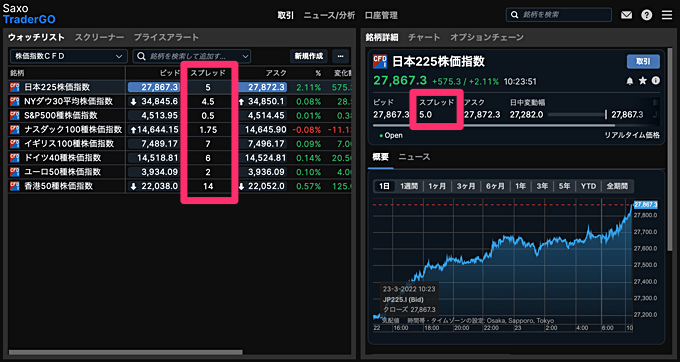Image resolution: width=680 pixels, height=362 pixels.
Task: Click the blue 取引 button in detail panel
Action: tap(643, 62)
